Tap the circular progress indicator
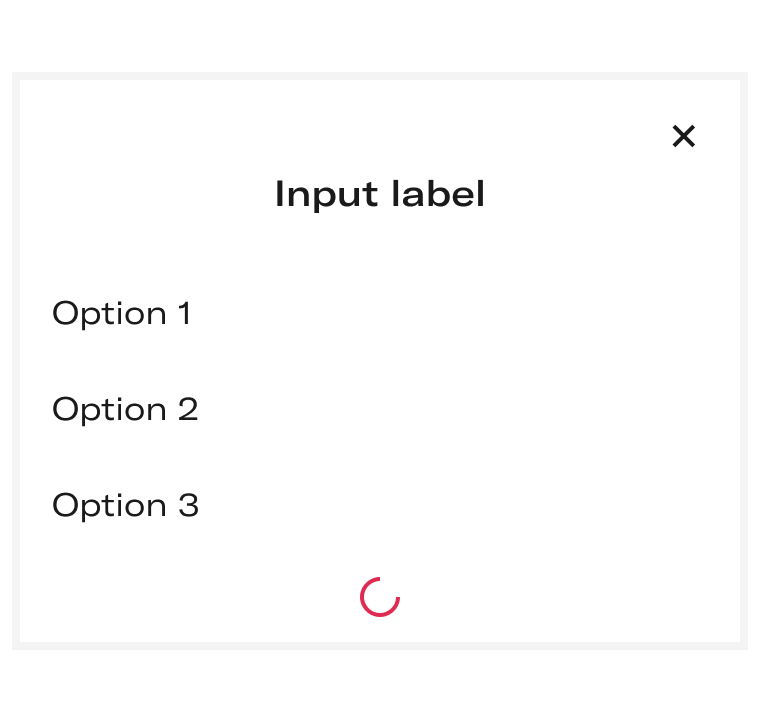The image size is (762, 722). (x=380, y=597)
